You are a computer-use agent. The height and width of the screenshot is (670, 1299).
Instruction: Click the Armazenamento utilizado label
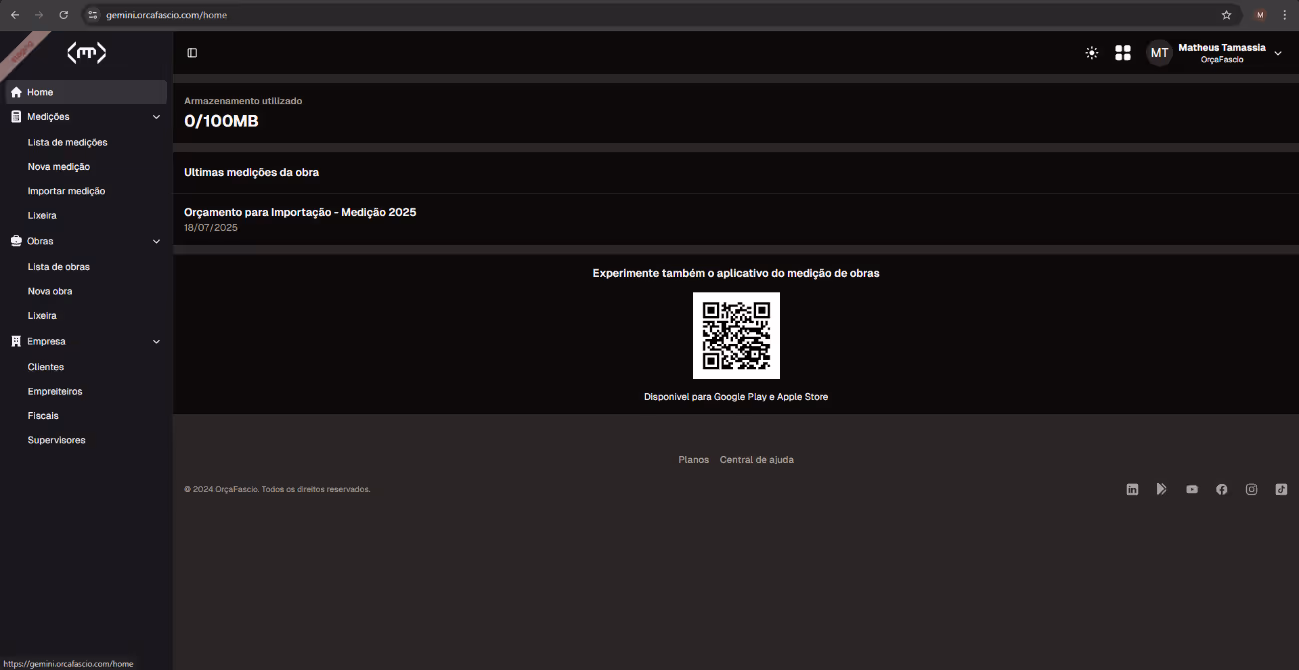[243, 101]
